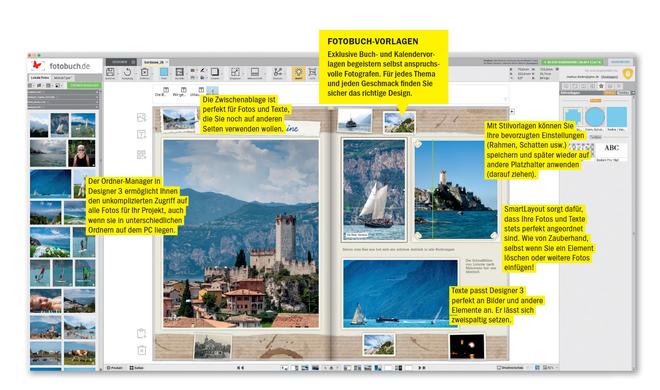Click the wide blue lake photo with sailboats
The image size is (660, 390).
coord(400,294)
